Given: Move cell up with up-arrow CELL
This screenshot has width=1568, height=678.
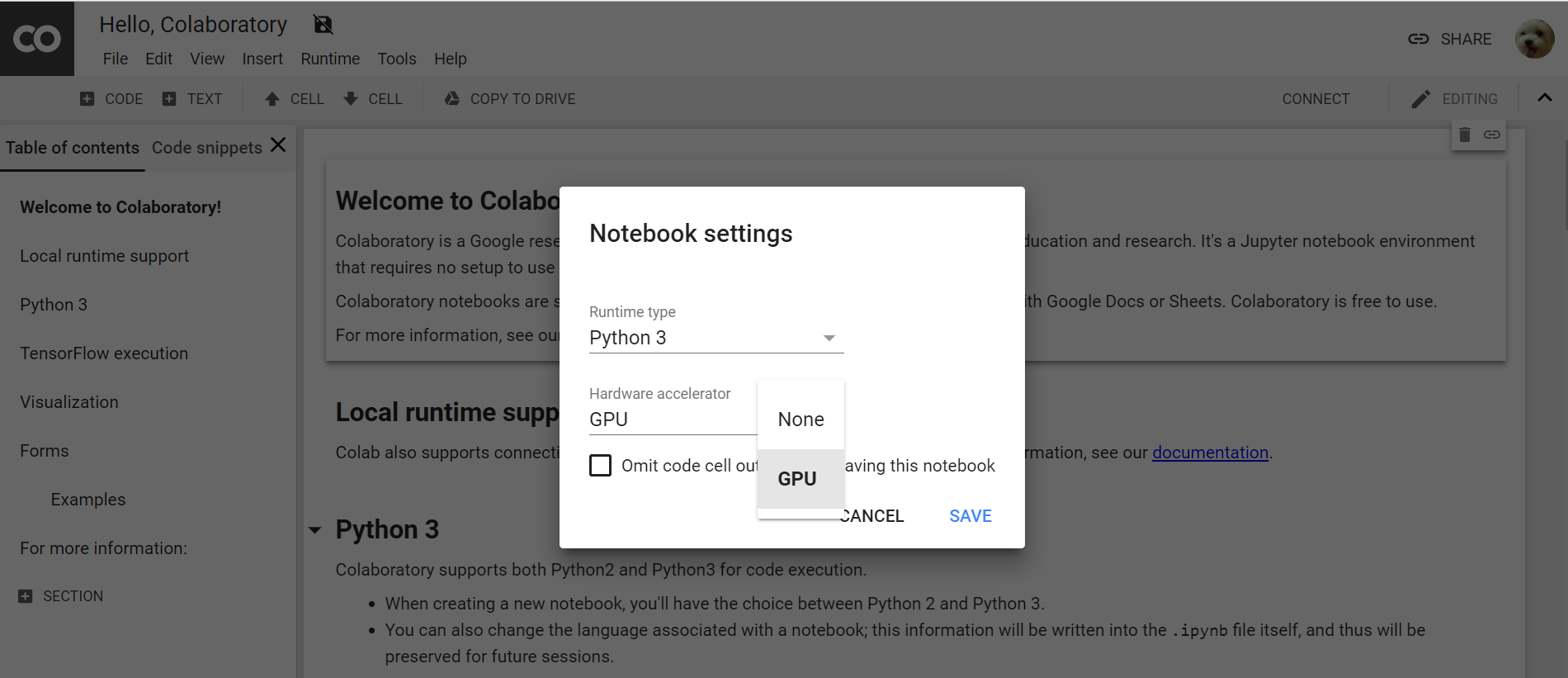Looking at the screenshot, I should 295,99.
